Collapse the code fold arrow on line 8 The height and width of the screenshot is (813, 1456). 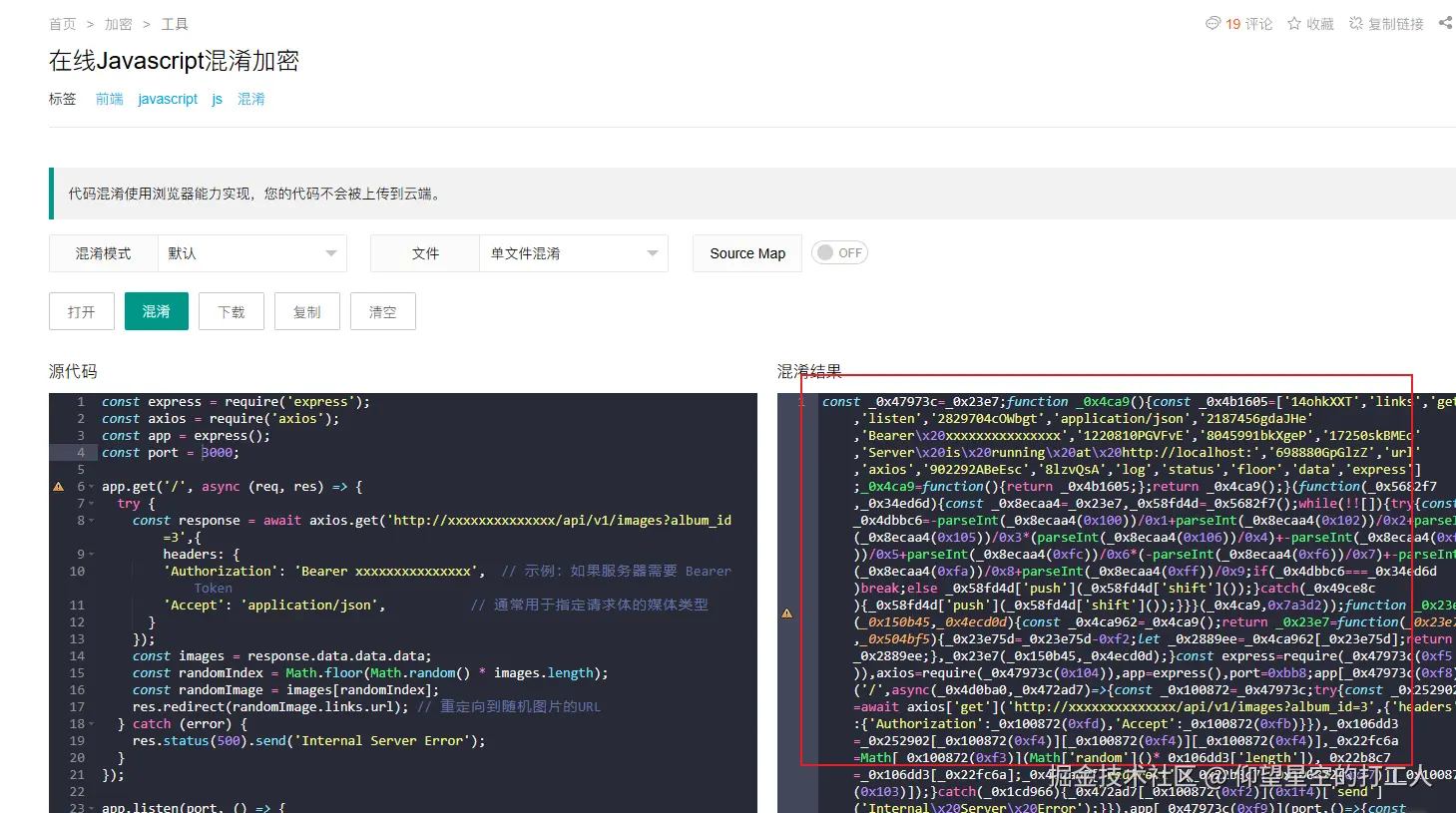tap(92, 521)
